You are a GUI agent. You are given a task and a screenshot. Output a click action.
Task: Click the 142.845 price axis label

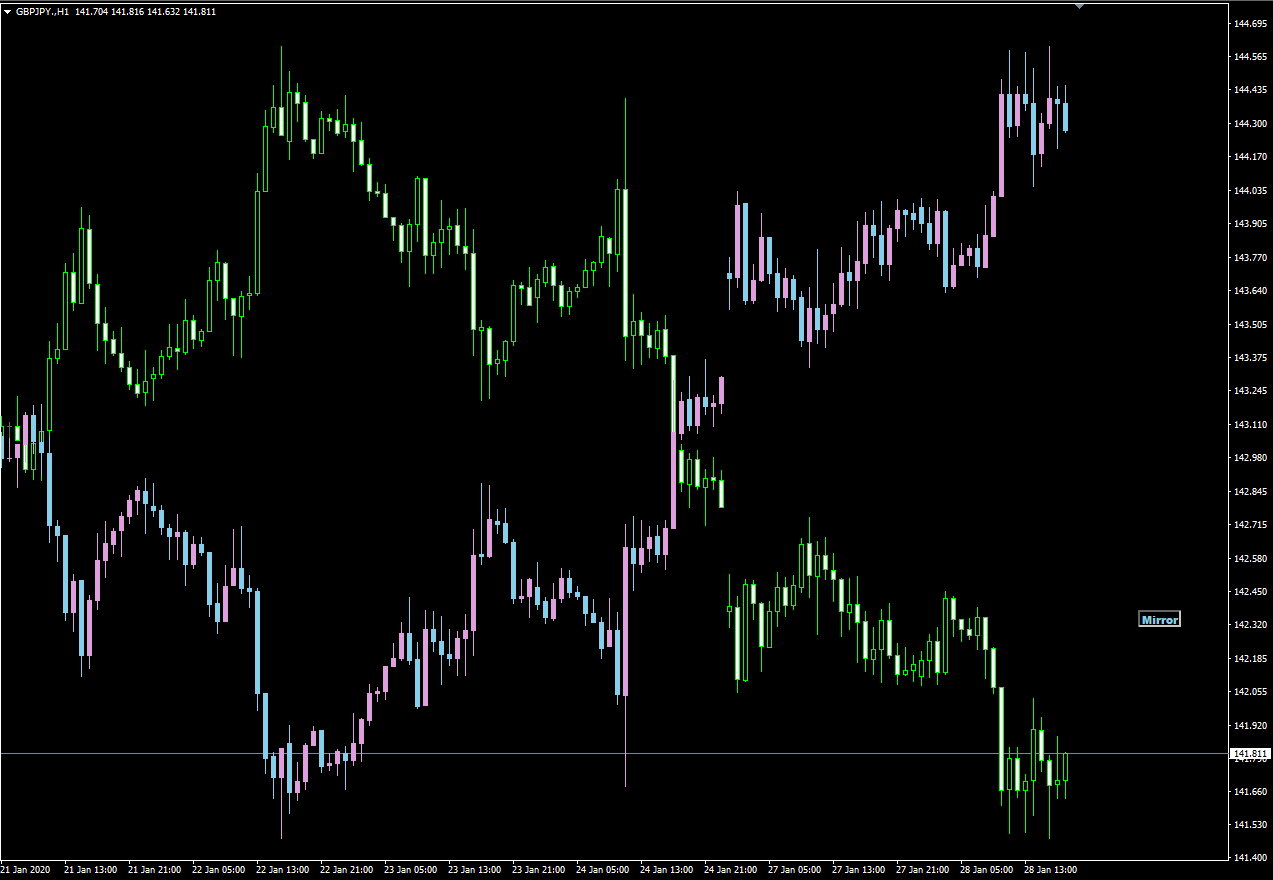click(1251, 491)
